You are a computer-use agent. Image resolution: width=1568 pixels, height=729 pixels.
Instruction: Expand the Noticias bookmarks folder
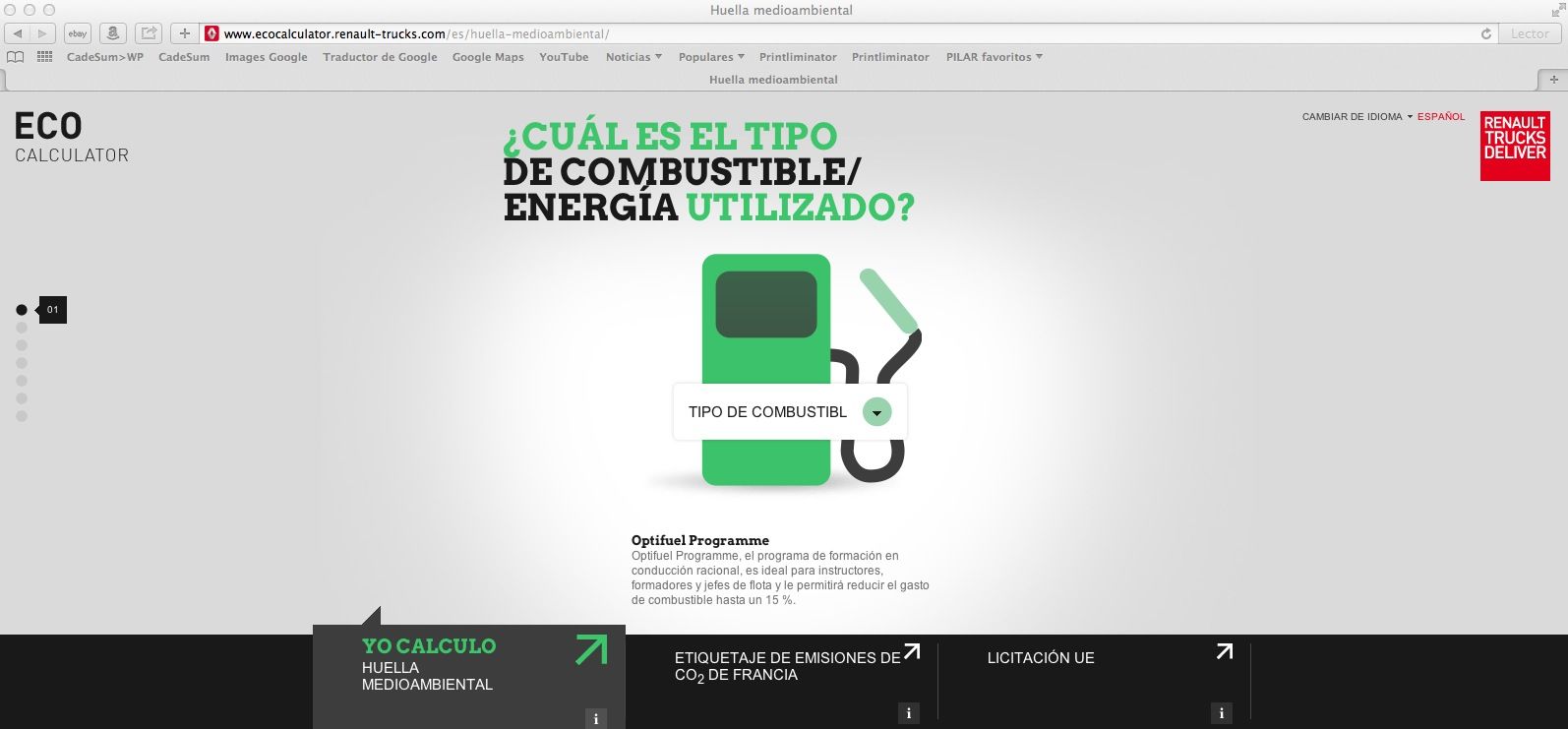click(x=633, y=57)
